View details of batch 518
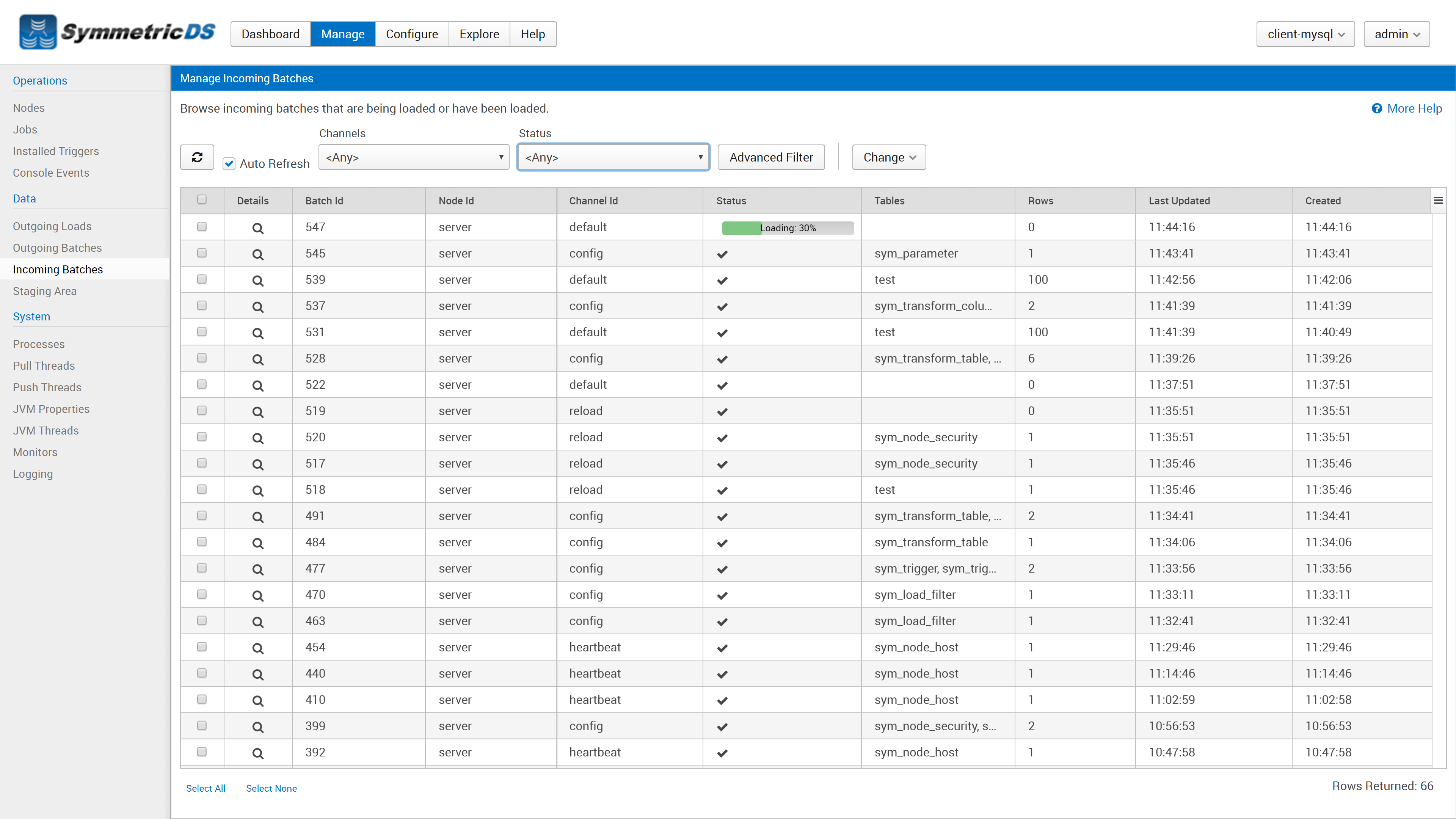1456x819 pixels. pos(258,491)
